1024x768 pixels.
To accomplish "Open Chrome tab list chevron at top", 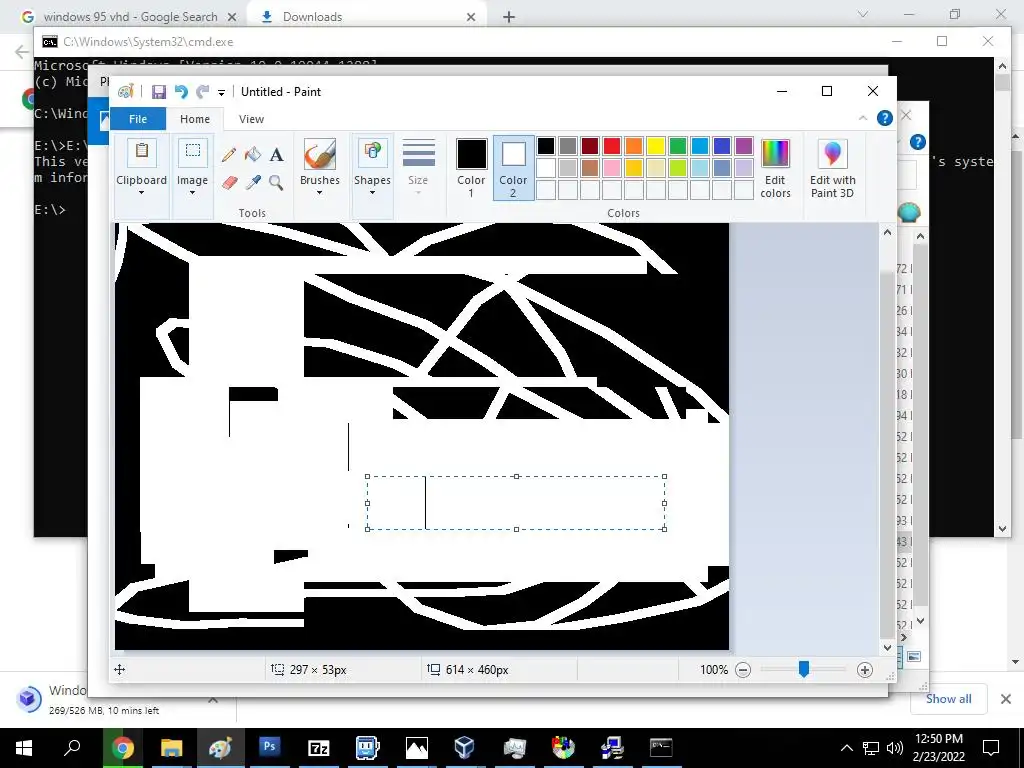I will pos(863,14).
